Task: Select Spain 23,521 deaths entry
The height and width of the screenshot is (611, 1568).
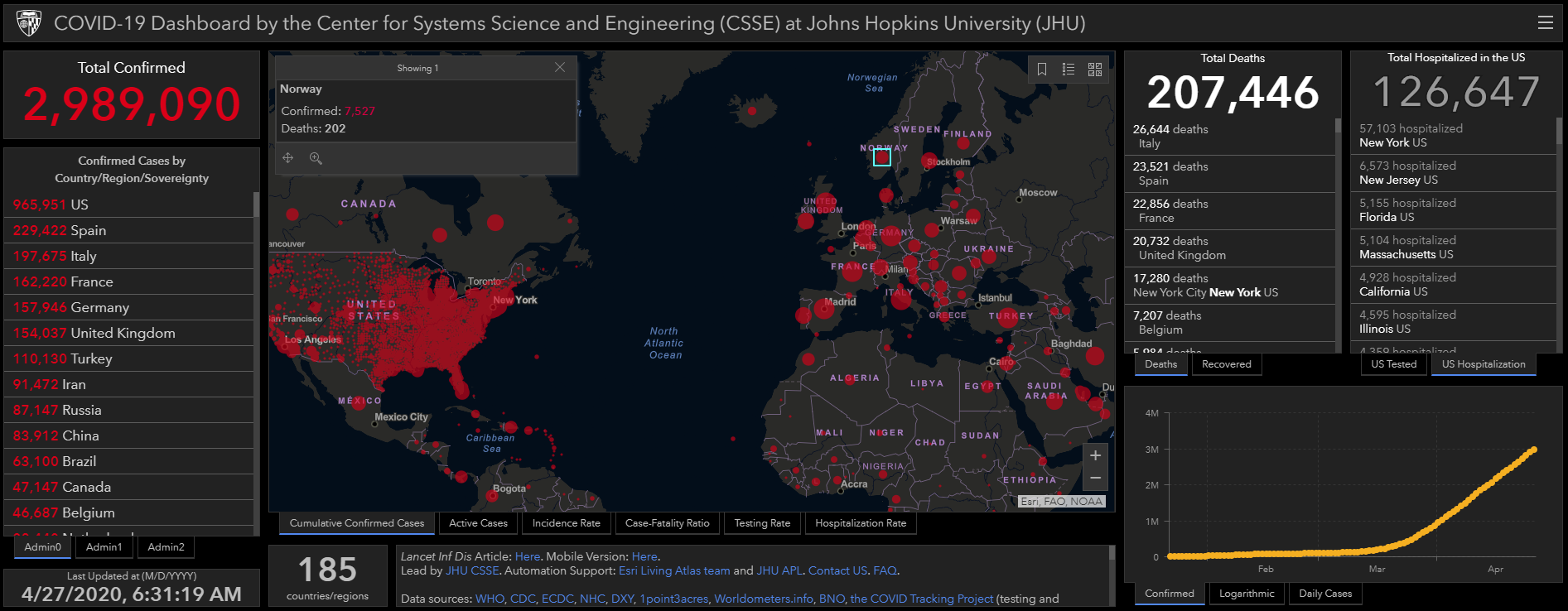Action: tap(1230, 174)
